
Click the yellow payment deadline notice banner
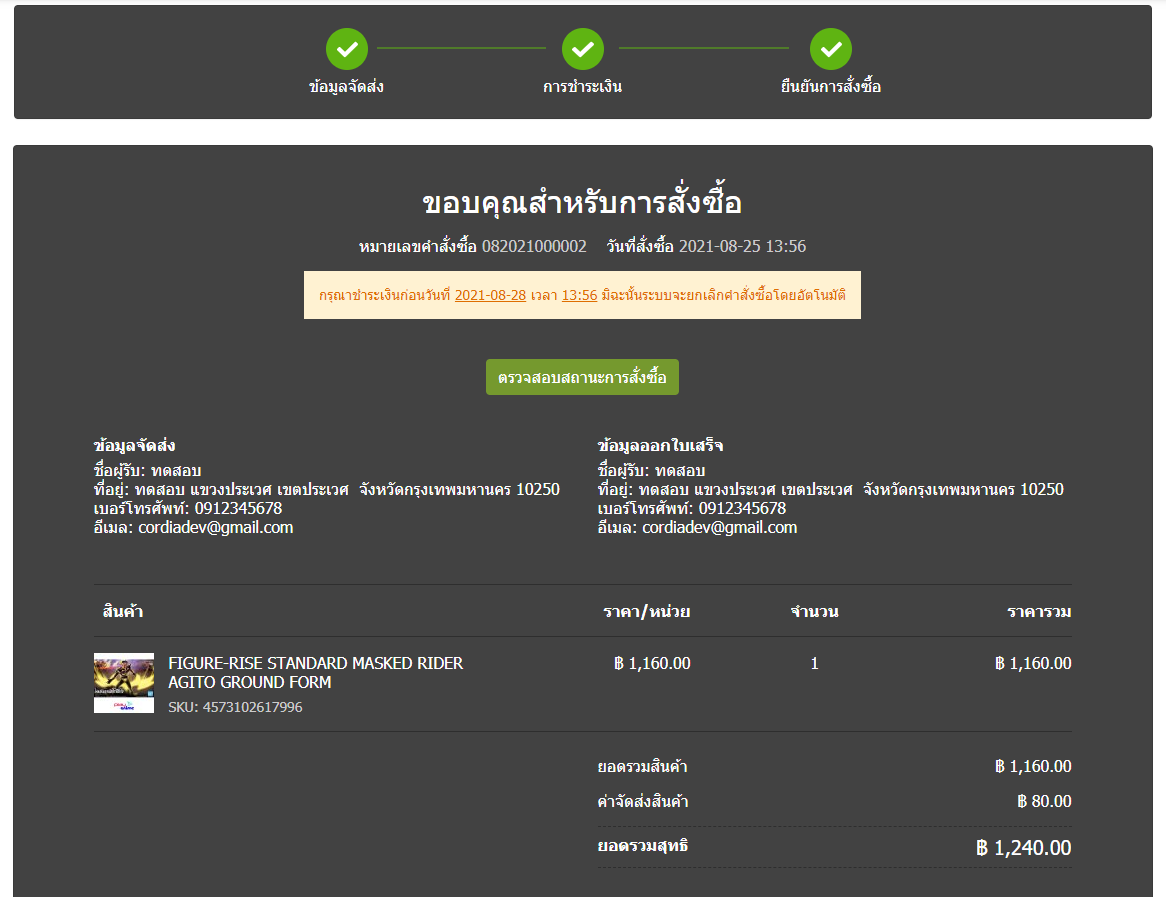(x=582, y=295)
